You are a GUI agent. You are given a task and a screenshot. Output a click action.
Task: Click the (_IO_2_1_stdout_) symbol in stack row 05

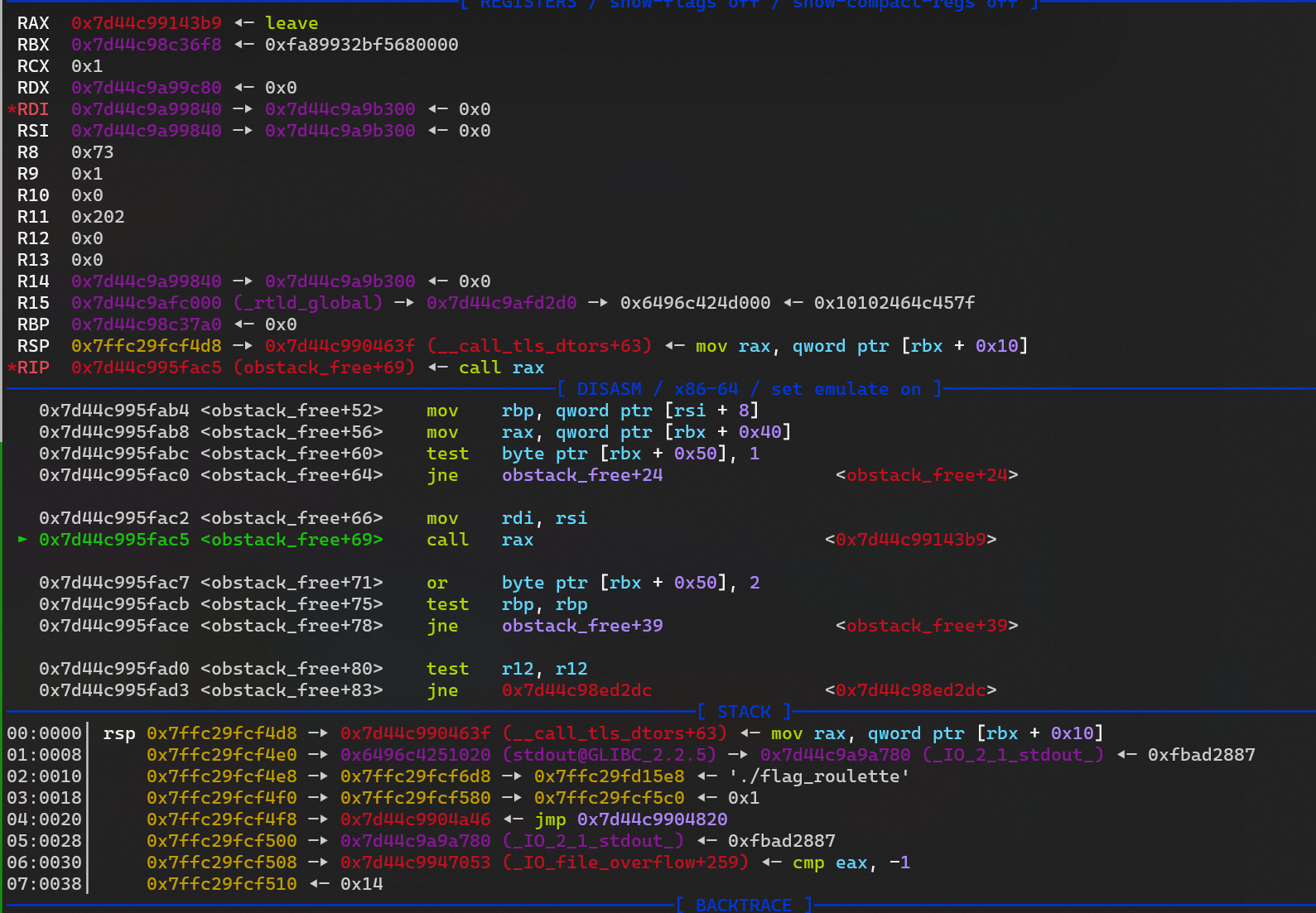coord(593,841)
